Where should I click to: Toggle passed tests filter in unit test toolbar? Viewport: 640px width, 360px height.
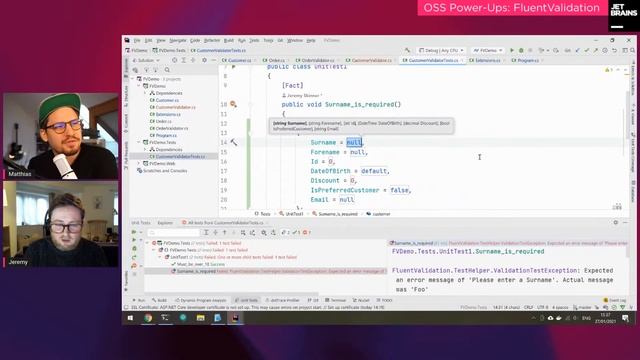click(x=296, y=232)
